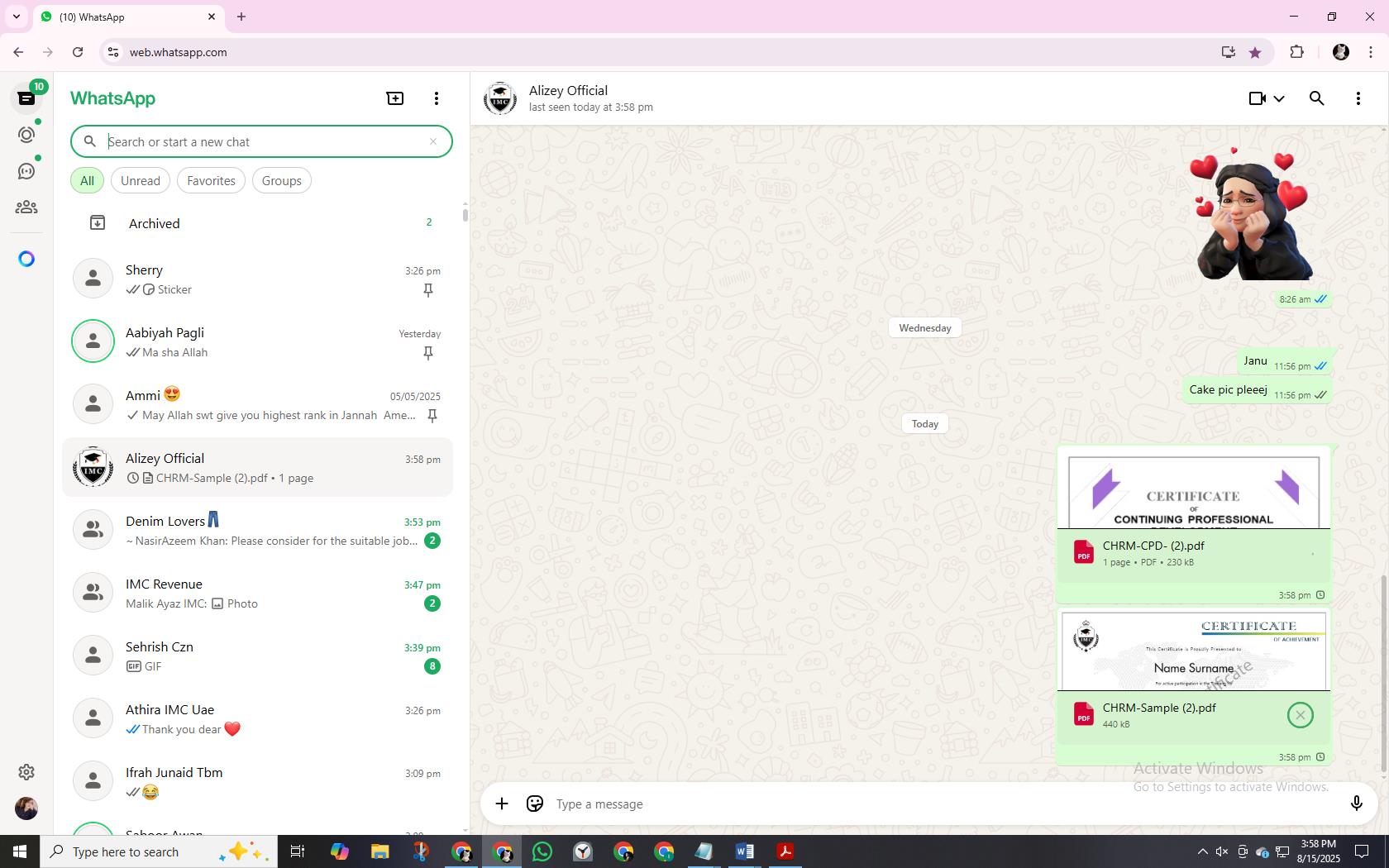Image resolution: width=1389 pixels, height=868 pixels.
Task: Click the chat list scrollbar
Action: click(465, 215)
